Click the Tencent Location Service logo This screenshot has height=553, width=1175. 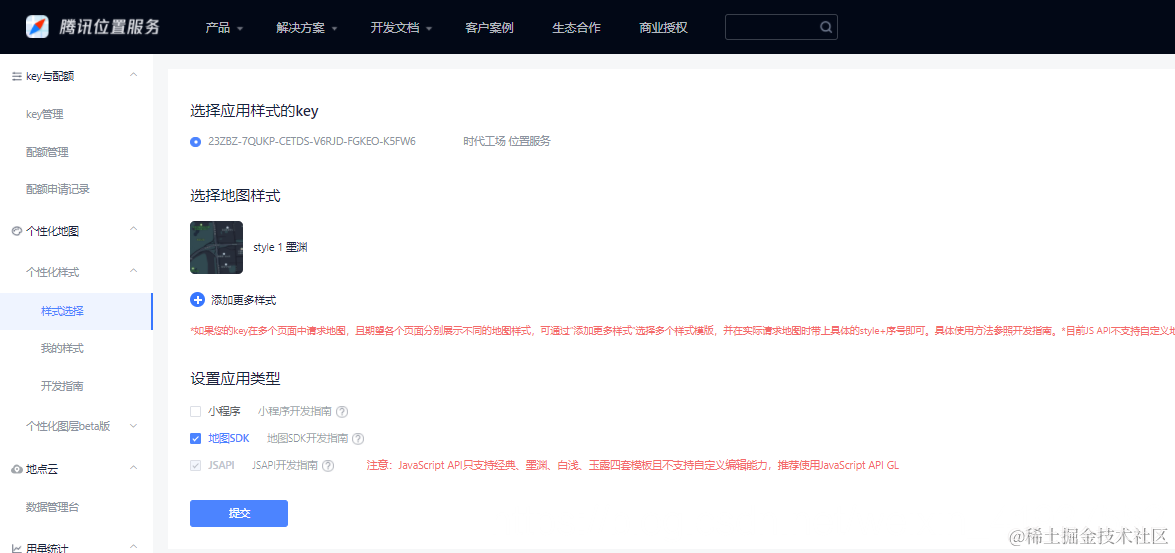(x=93, y=27)
